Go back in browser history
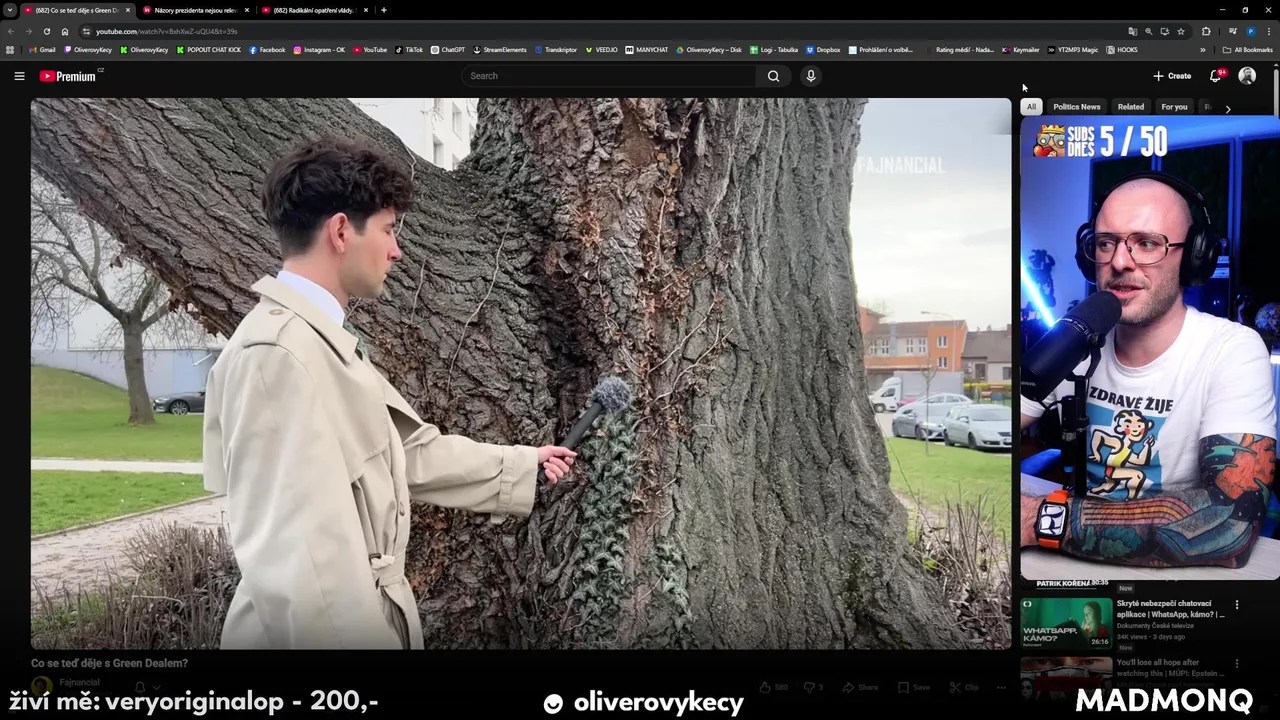This screenshot has height=720, width=1280. (11, 31)
